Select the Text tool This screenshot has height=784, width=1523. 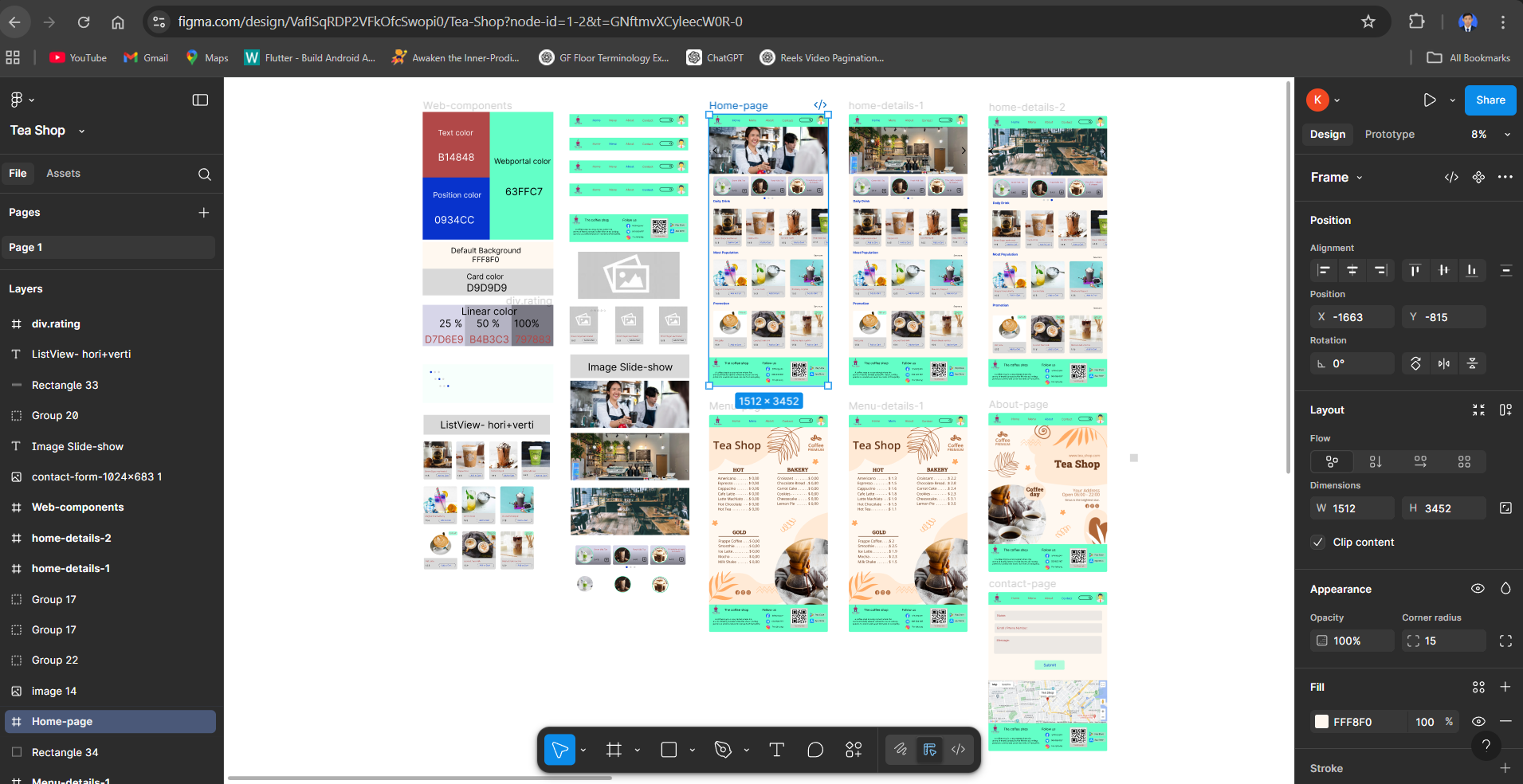tap(776, 750)
